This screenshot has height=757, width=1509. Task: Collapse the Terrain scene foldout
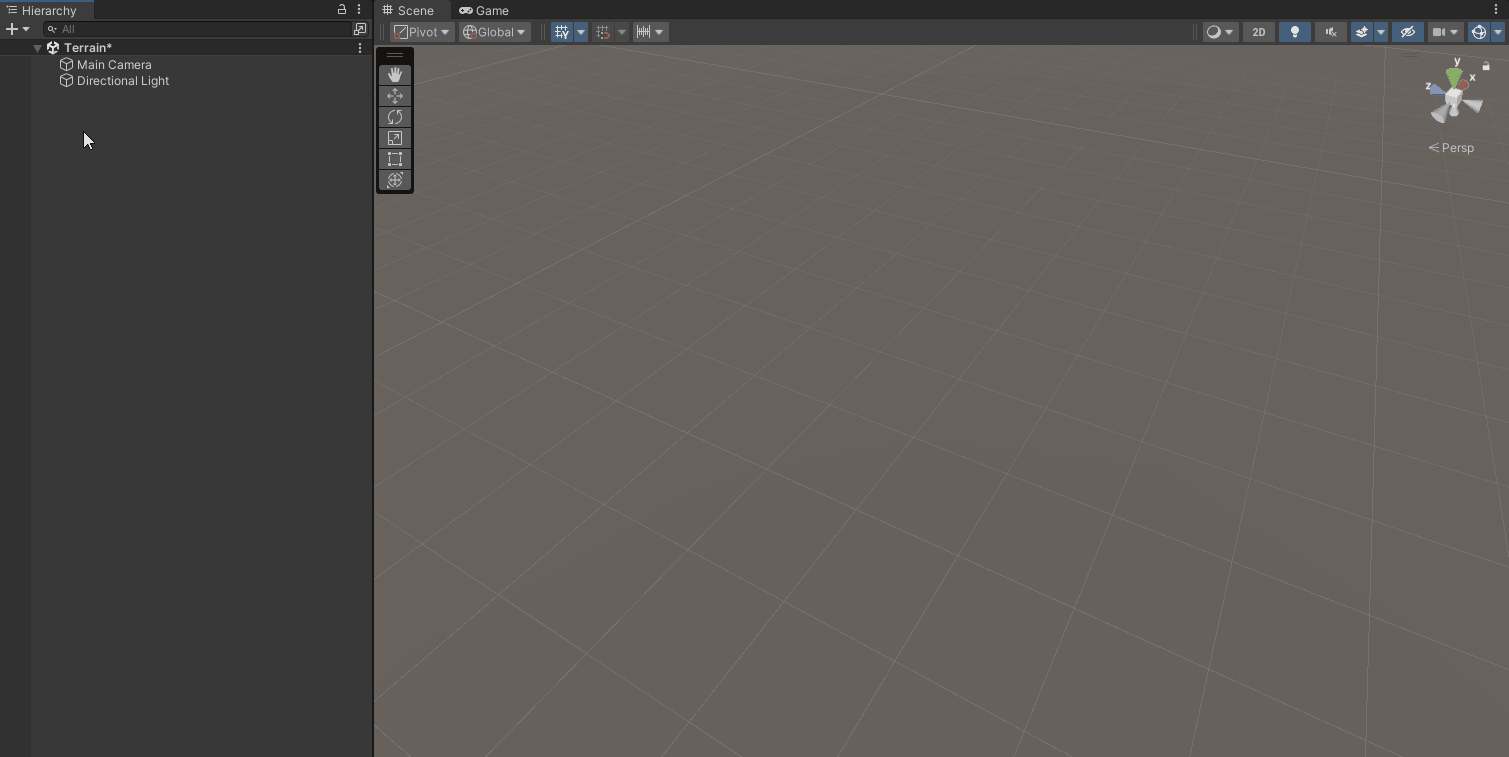coord(37,48)
